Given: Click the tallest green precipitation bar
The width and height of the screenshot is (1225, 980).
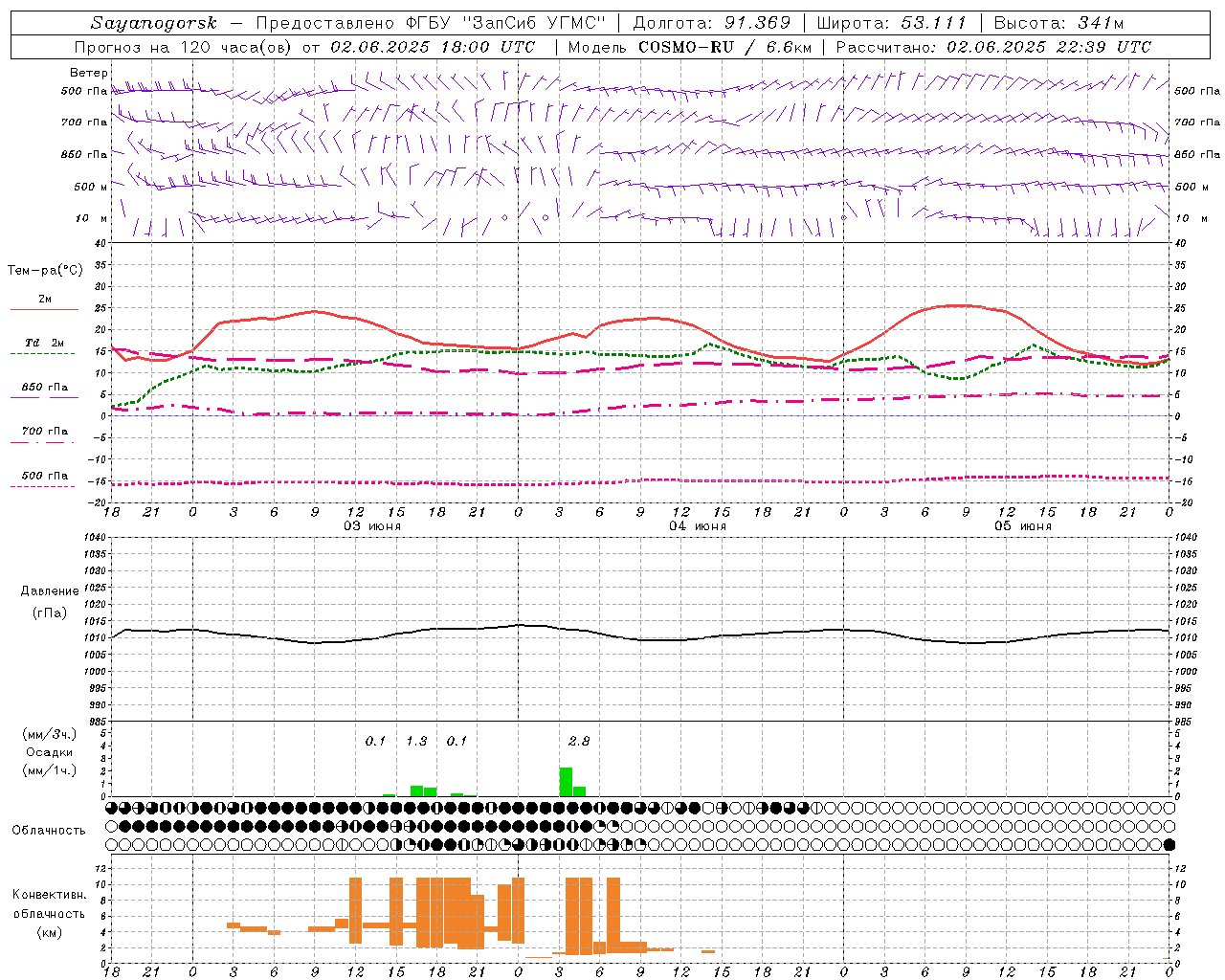Looking at the screenshot, I should [x=566, y=782].
